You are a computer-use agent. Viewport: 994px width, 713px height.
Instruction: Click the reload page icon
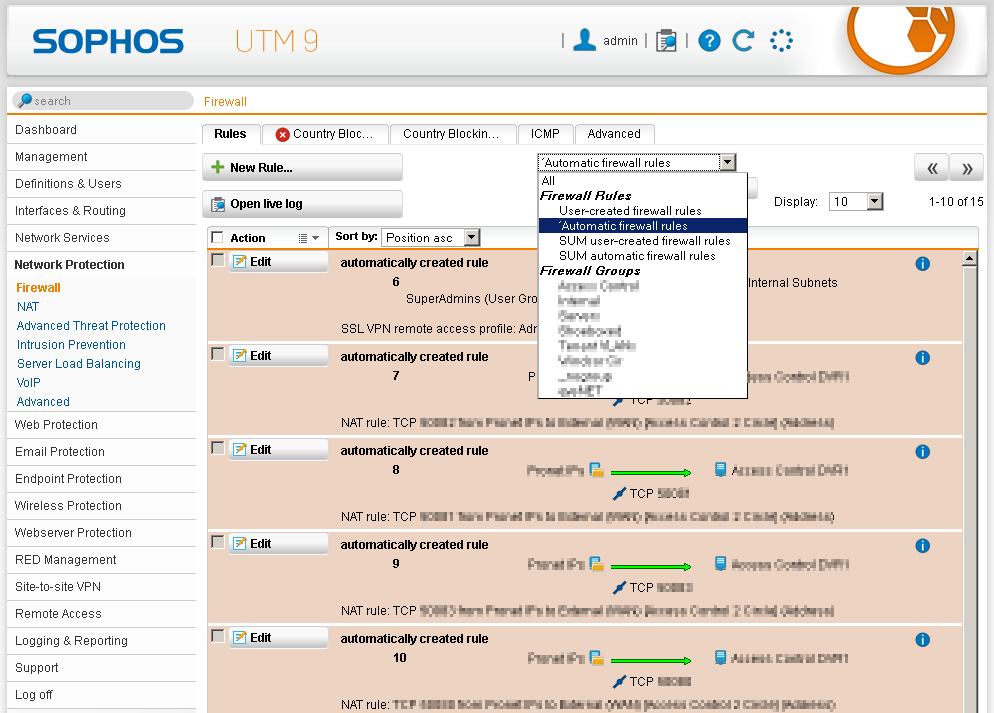pos(743,41)
